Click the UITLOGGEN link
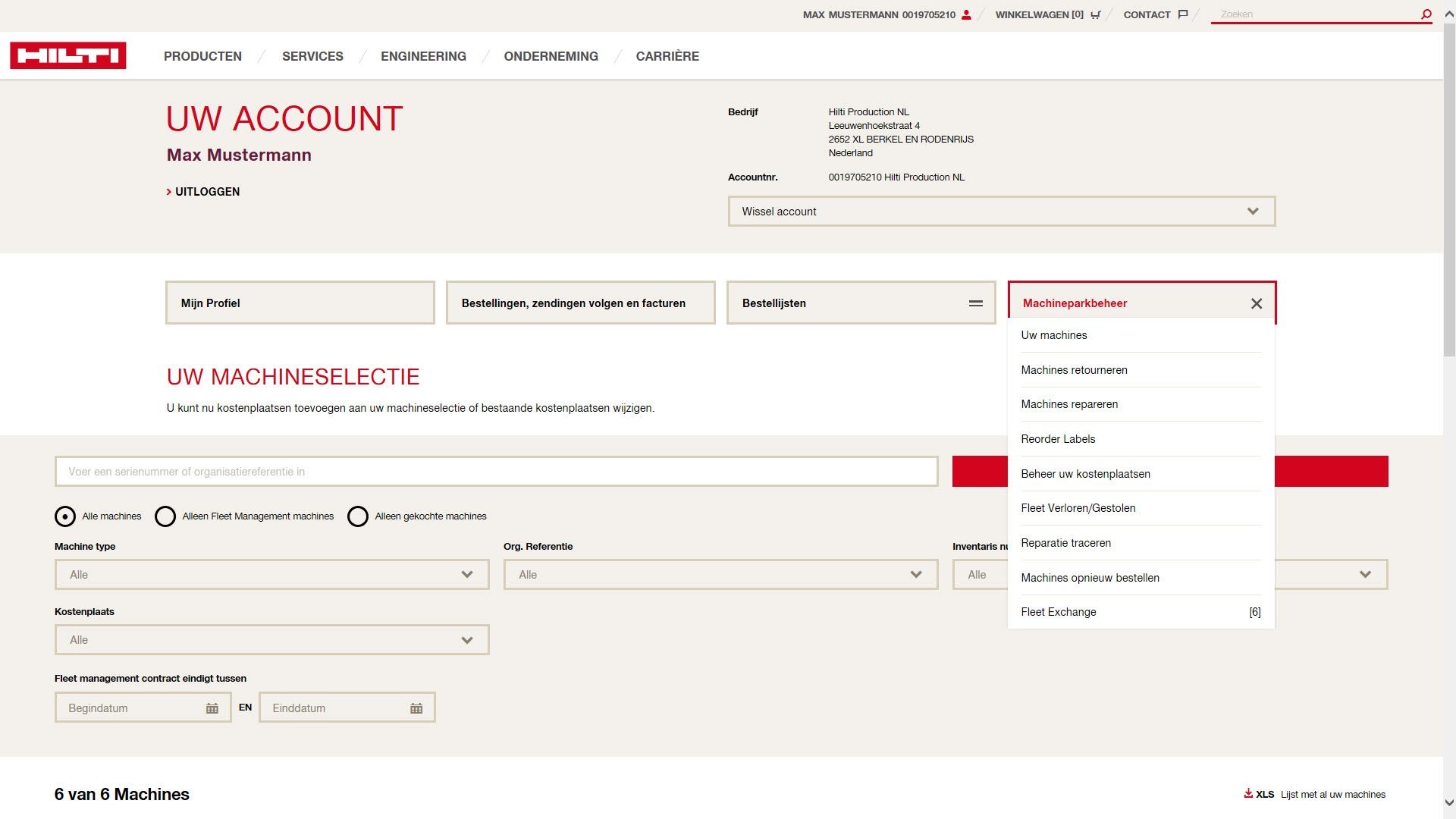1456x819 pixels. pyautogui.click(x=203, y=192)
